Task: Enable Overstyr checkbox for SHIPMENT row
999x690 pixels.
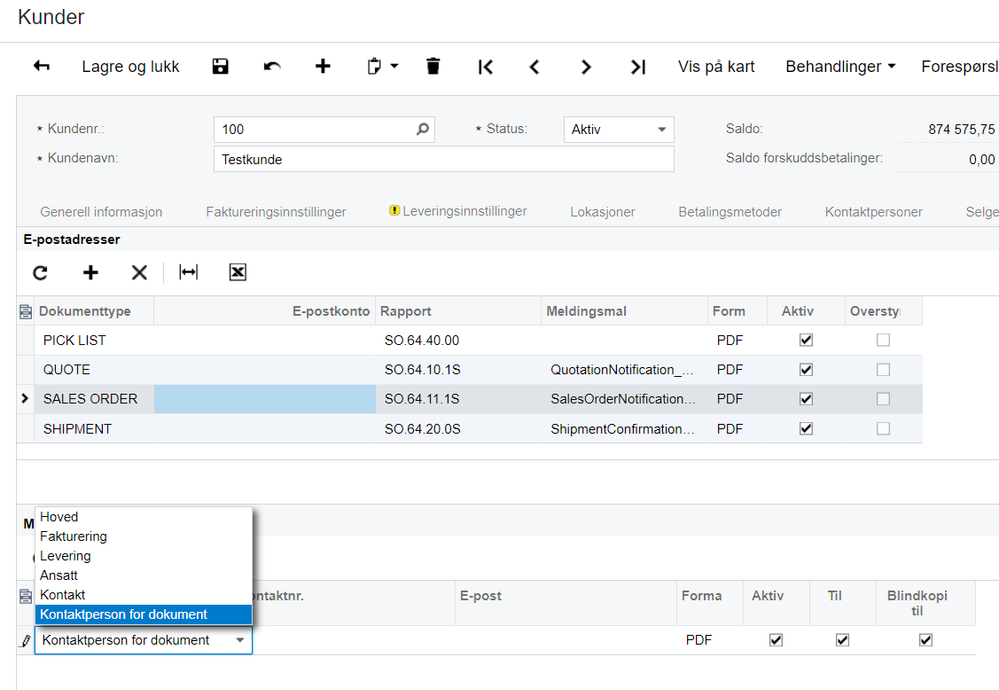Action: (883, 429)
